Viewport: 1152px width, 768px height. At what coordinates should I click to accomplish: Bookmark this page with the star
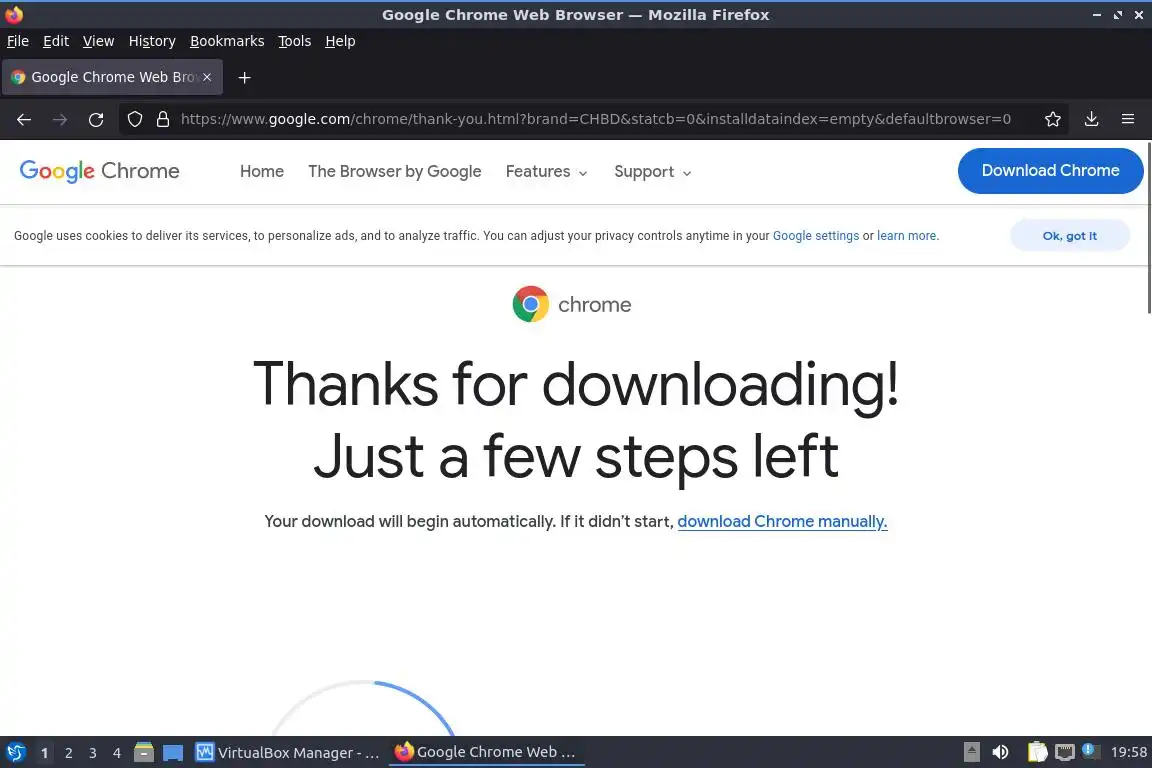1053,119
